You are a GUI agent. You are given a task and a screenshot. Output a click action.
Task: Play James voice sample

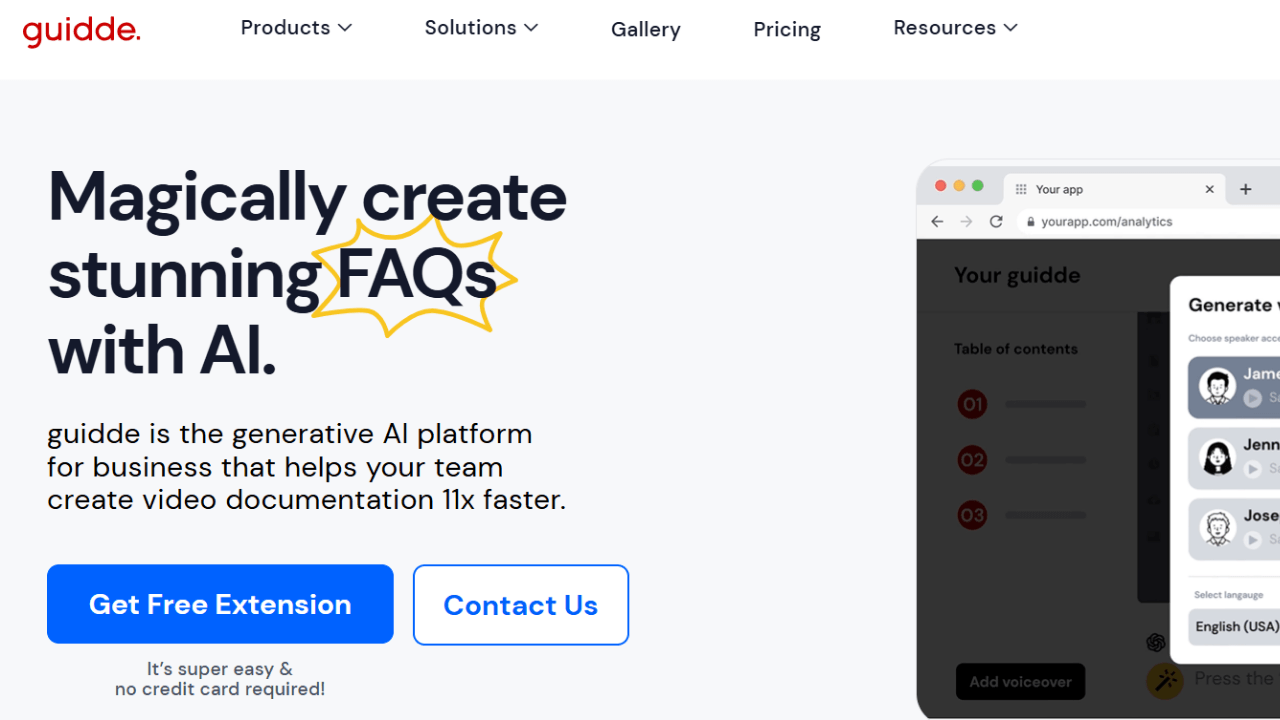pos(1252,398)
